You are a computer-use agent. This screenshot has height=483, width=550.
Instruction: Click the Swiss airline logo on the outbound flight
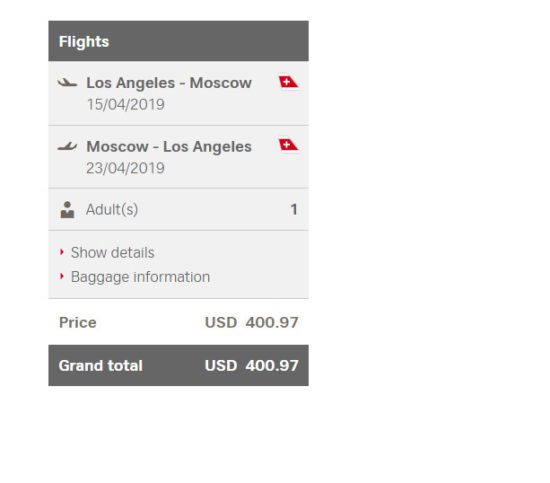[288, 82]
